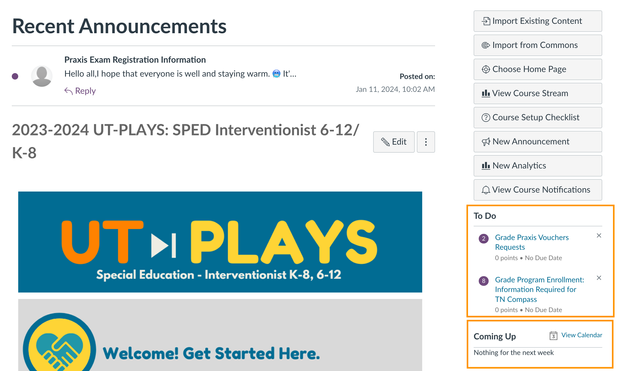
Task: Dismiss Grade Praxis Vouchers Requests item
Action: (599, 236)
